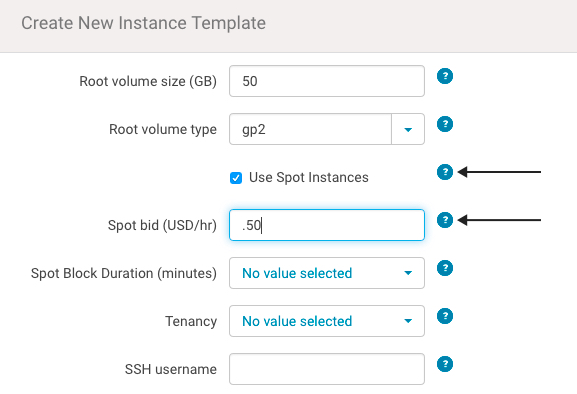Click the Spot bid (USD/hr) label

click(162, 225)
